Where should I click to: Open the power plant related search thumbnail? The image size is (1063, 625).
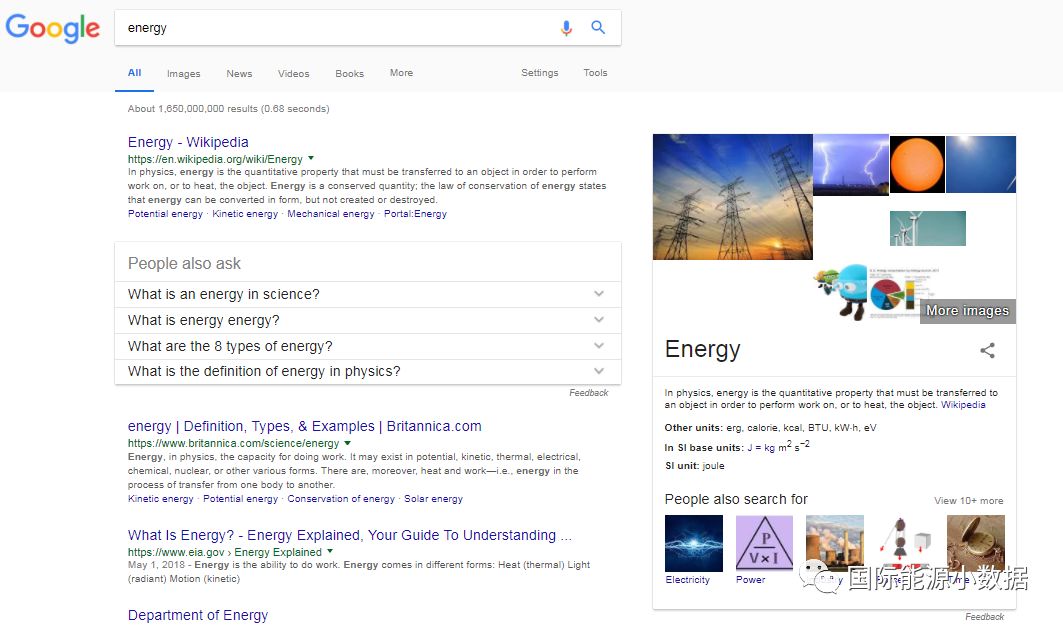point(835,542)
